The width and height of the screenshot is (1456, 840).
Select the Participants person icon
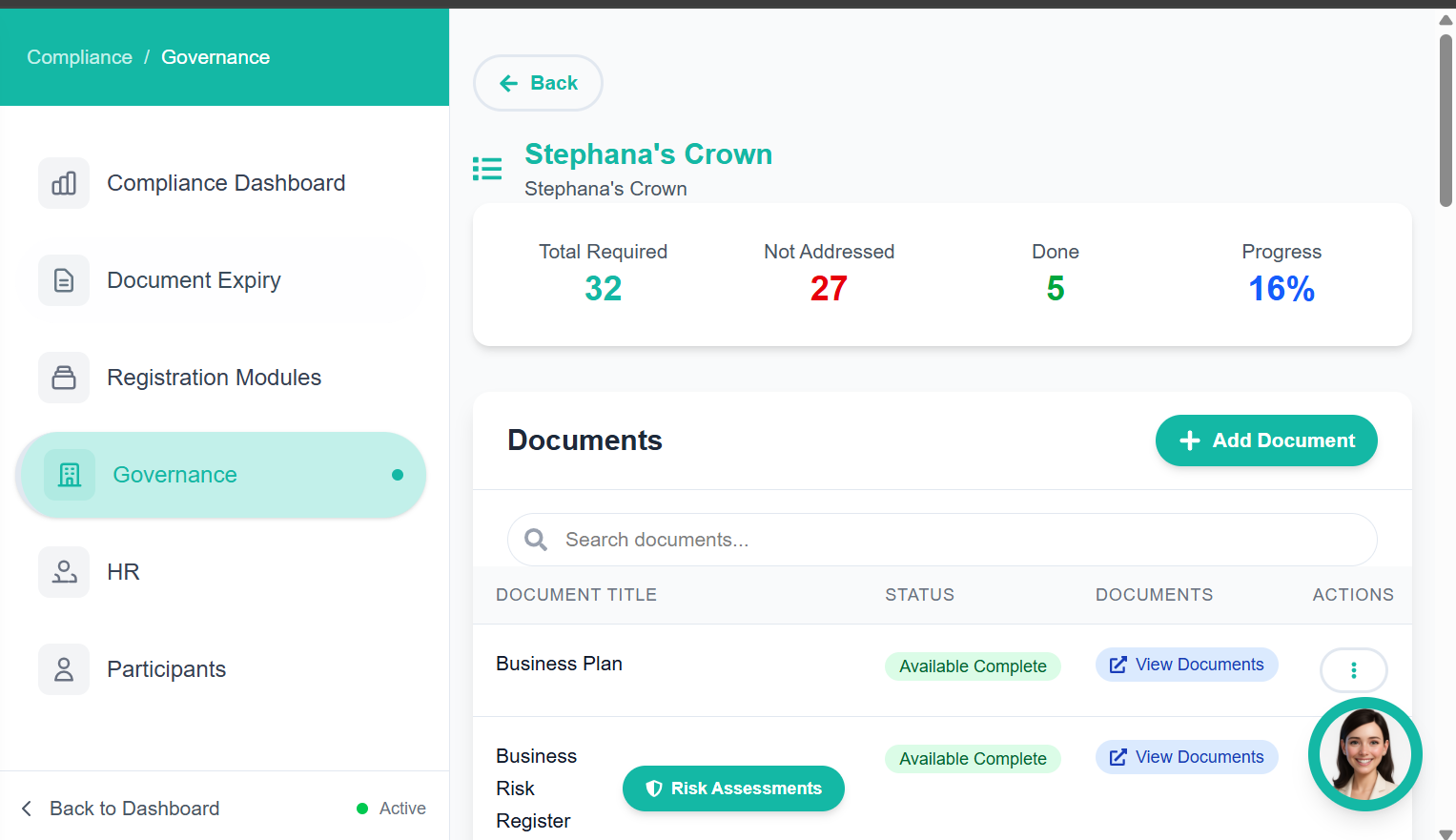(x=63, y=669)
